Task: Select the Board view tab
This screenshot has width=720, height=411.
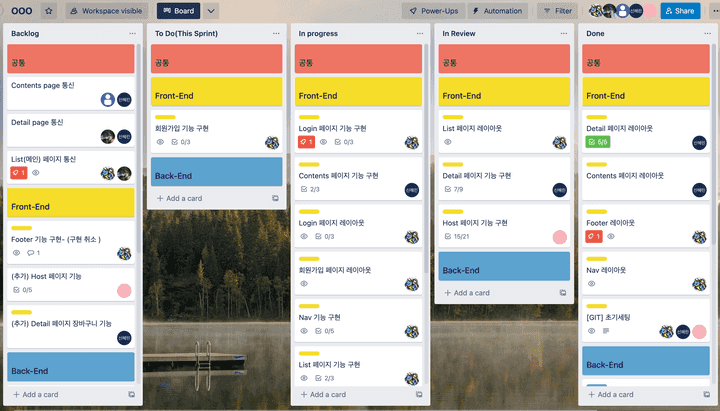Action: point(179,11)
